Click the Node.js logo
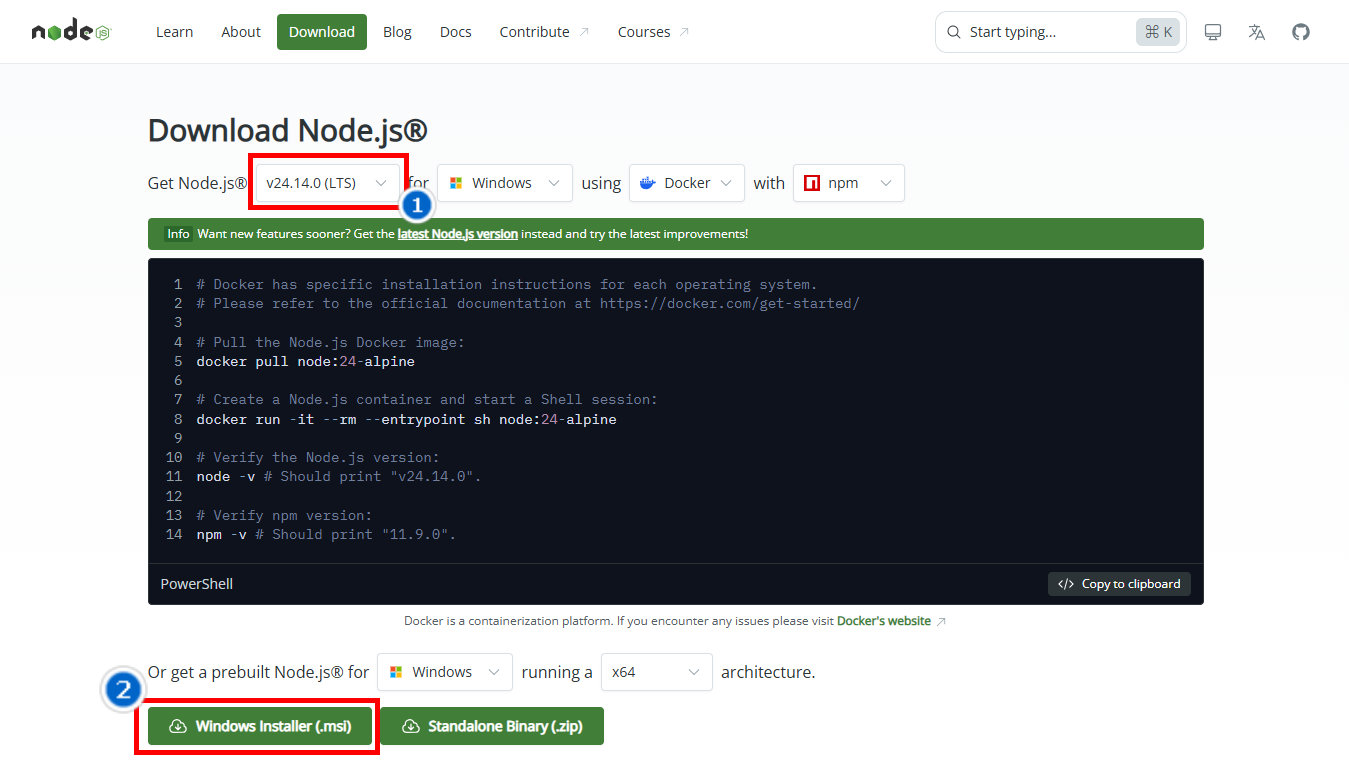Screen dimensions: 1349x778 [71, 32]
